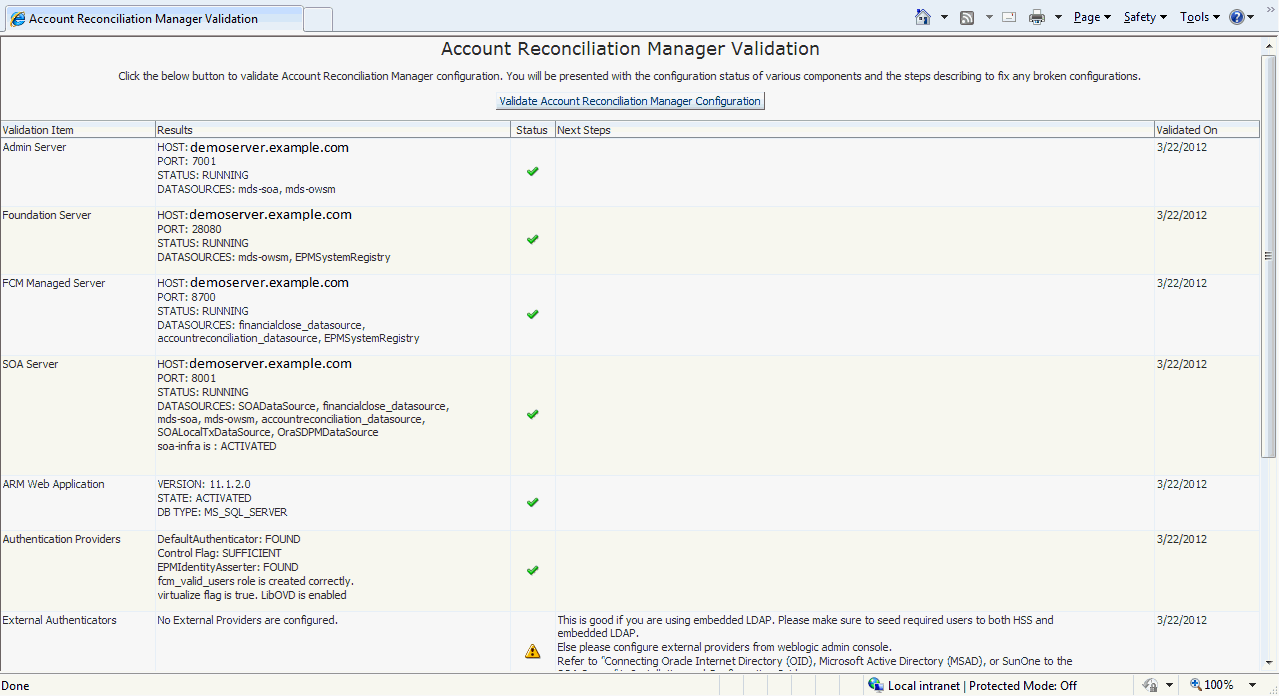Click the warning icon for External Authenticators
1279x696 pixels.
point(532,651)
